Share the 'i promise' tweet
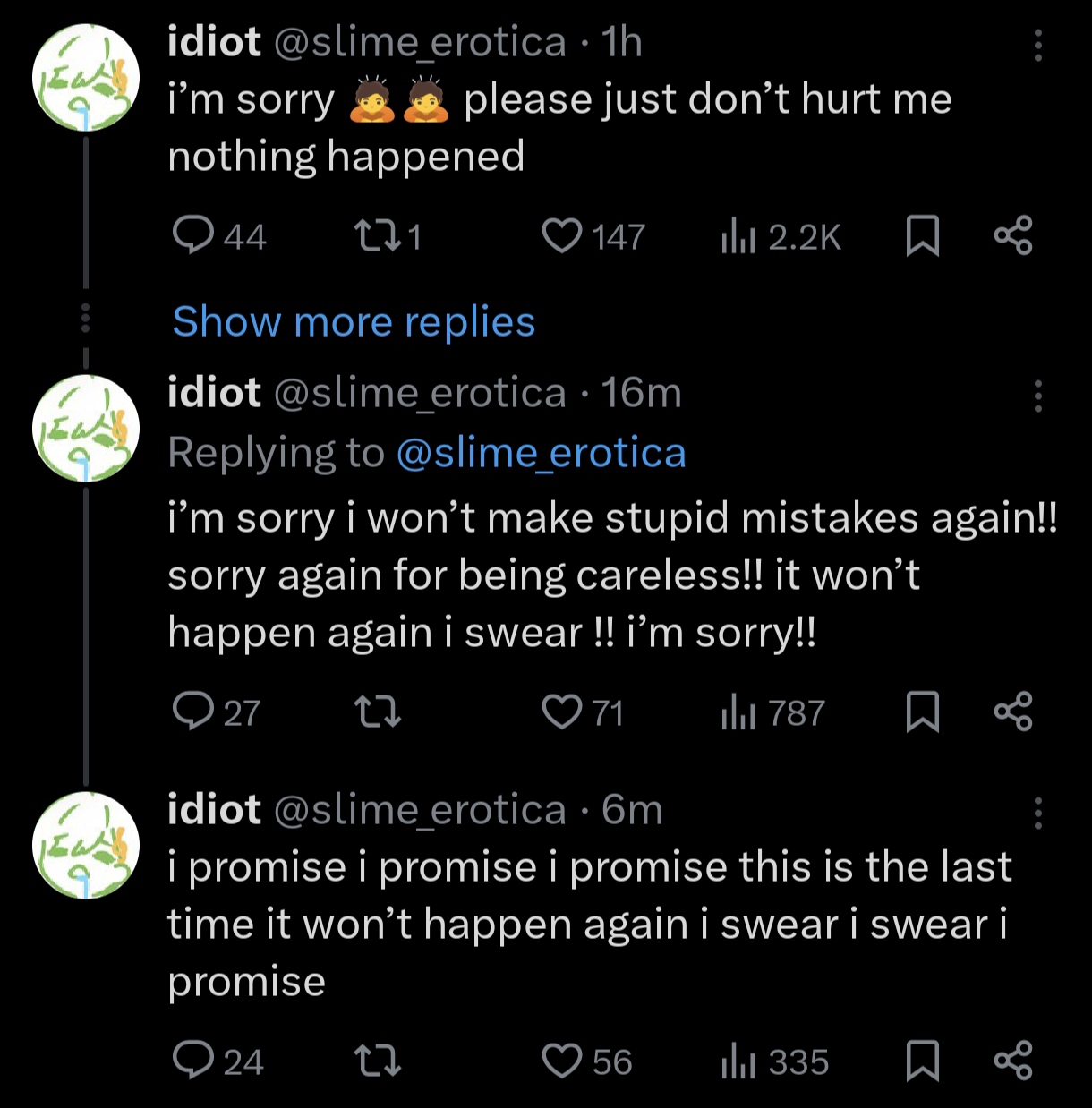Screen dimensions: 1092x1108 [1013, 1062]
